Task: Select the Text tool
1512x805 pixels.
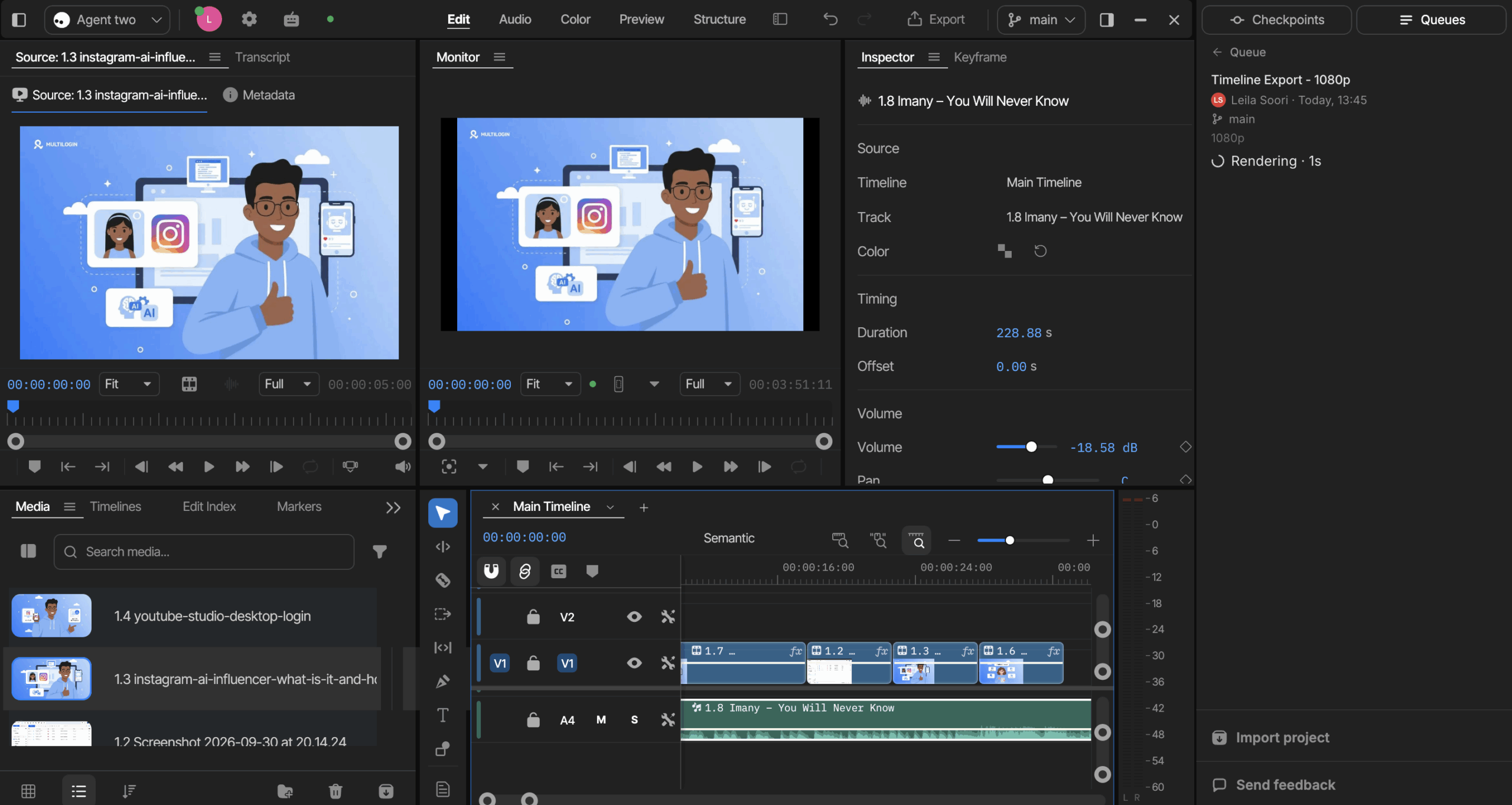Action: point(442,715)
